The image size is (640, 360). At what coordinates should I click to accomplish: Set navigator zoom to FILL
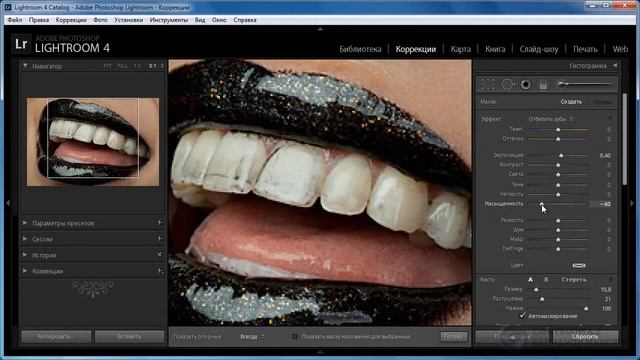pyautogui.click(x=122, y=66)
